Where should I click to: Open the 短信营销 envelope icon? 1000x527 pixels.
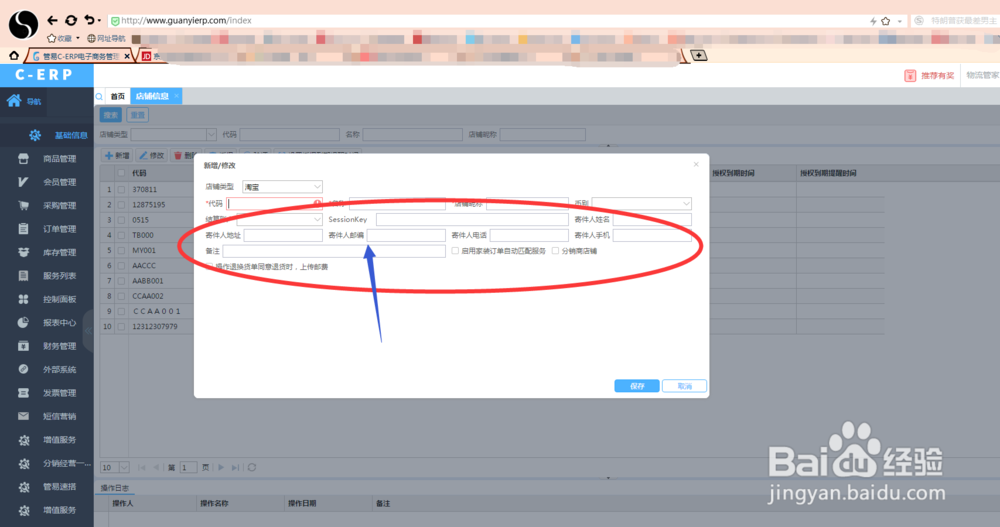(x=24, y=416)
